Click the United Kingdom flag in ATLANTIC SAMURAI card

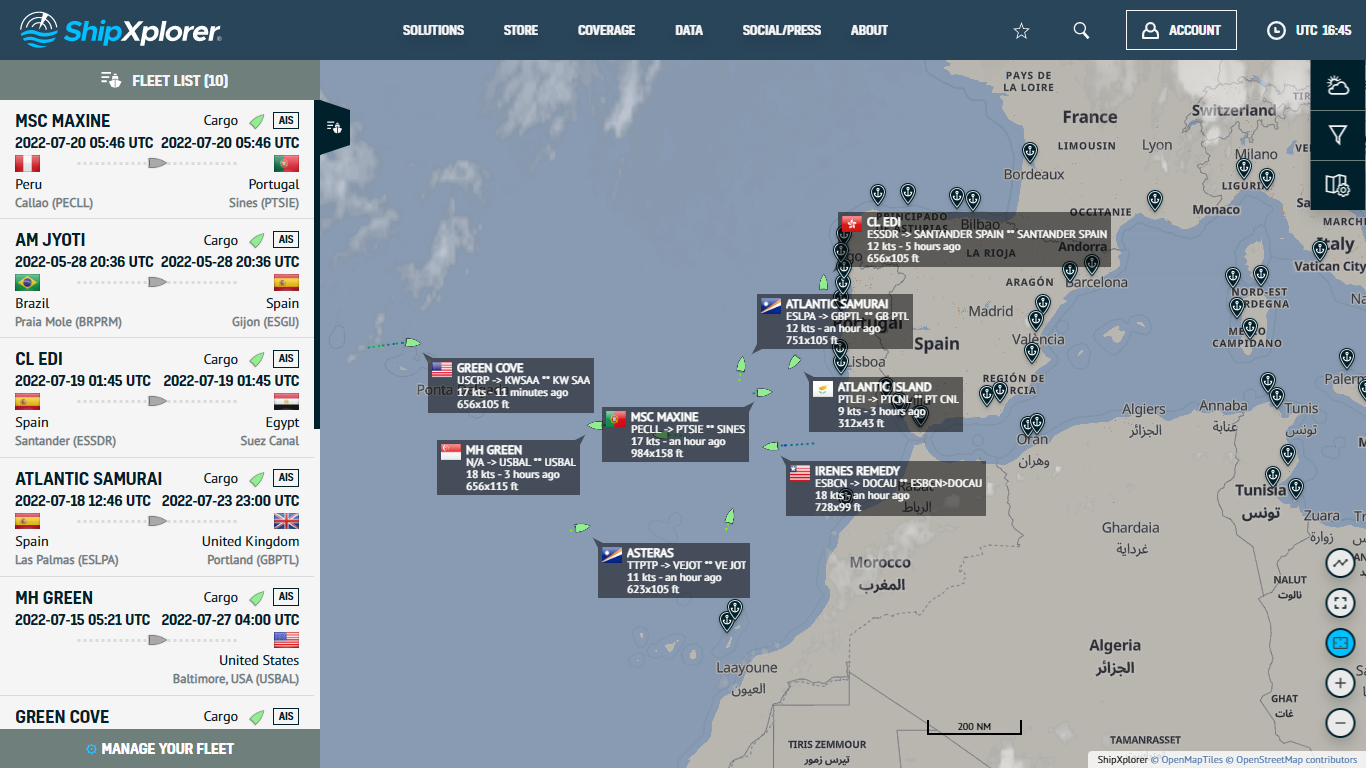coord(286,520)
